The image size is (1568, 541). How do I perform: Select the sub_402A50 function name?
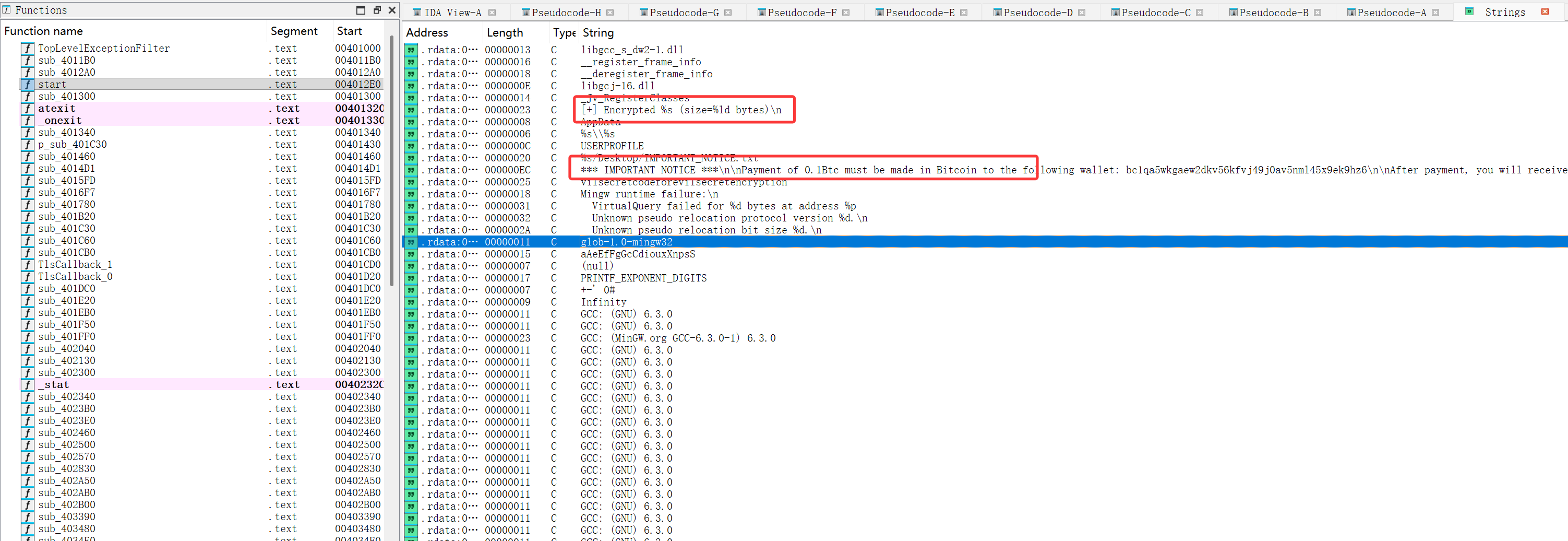point(67,480)
